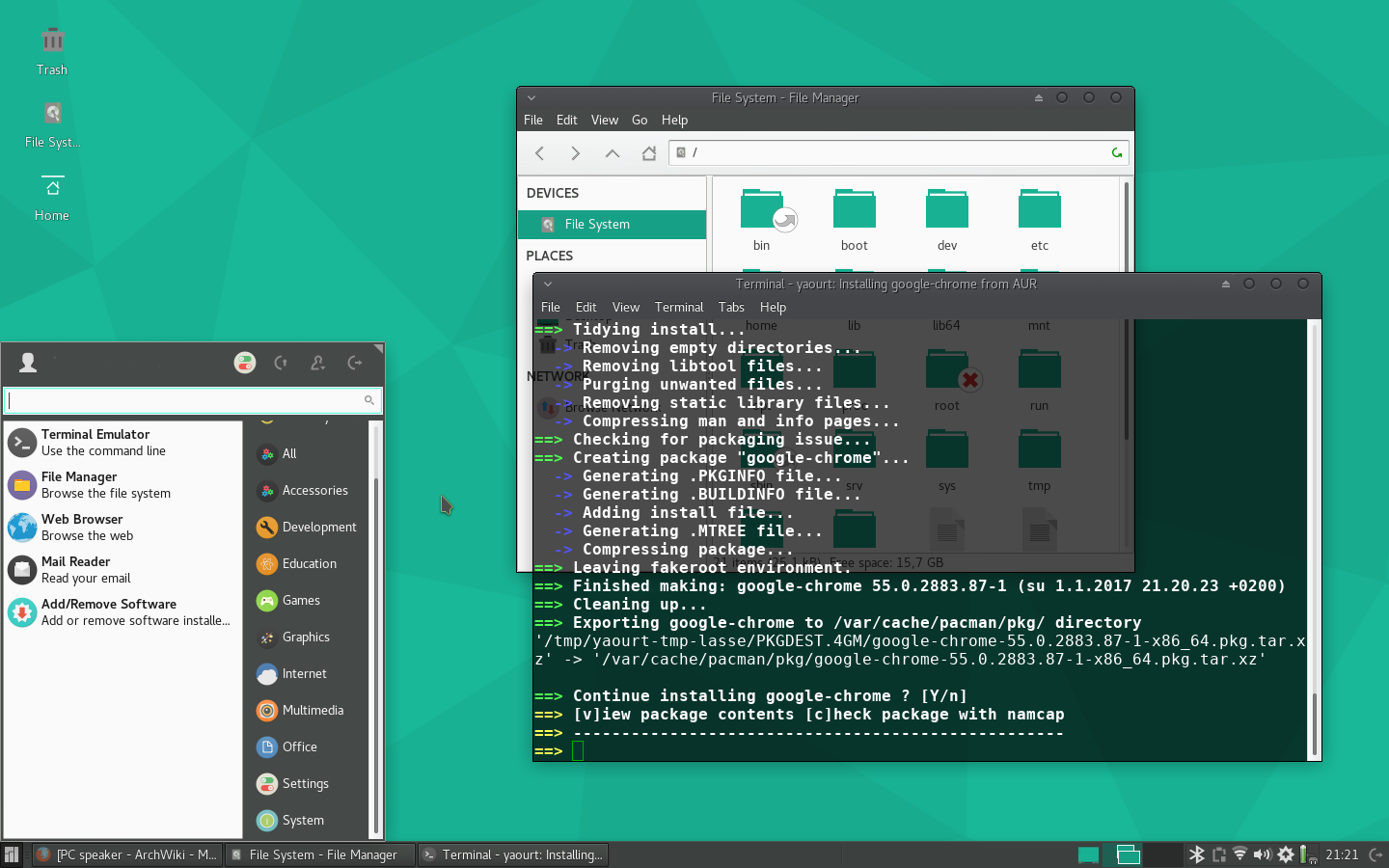This screenshot has width=1389, height=868.
Task: Select the dev folder
Action: [x=947, y=221]
